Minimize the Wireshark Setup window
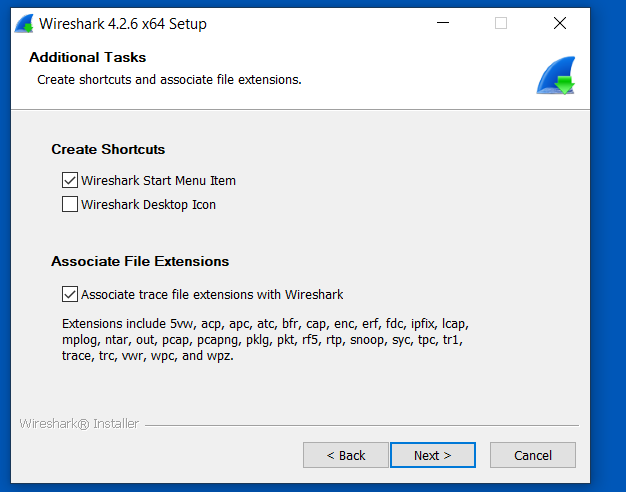Screen dimensions: 626x492 pos(442,23)
